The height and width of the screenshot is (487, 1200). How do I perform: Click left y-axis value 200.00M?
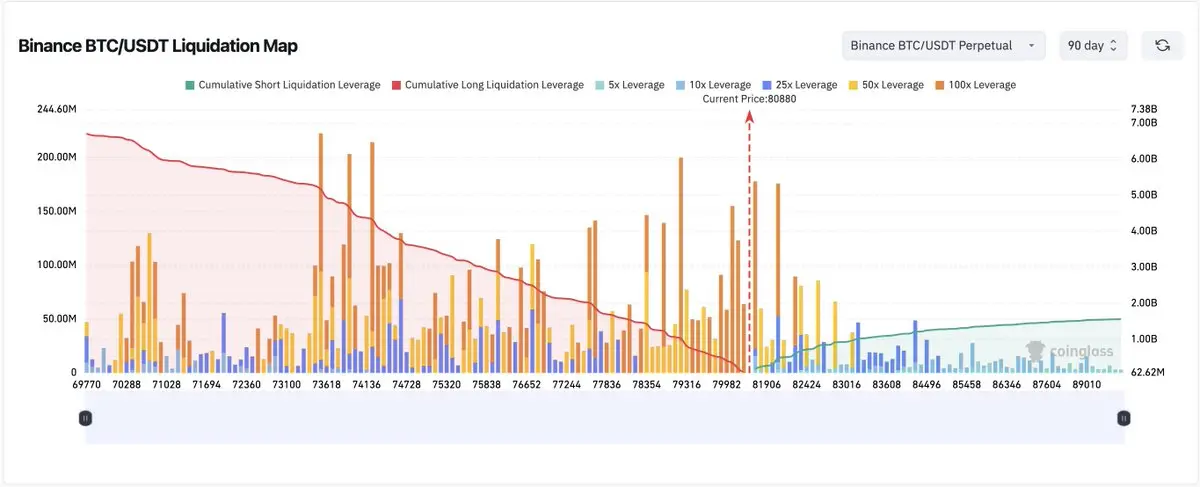[56, 157]
